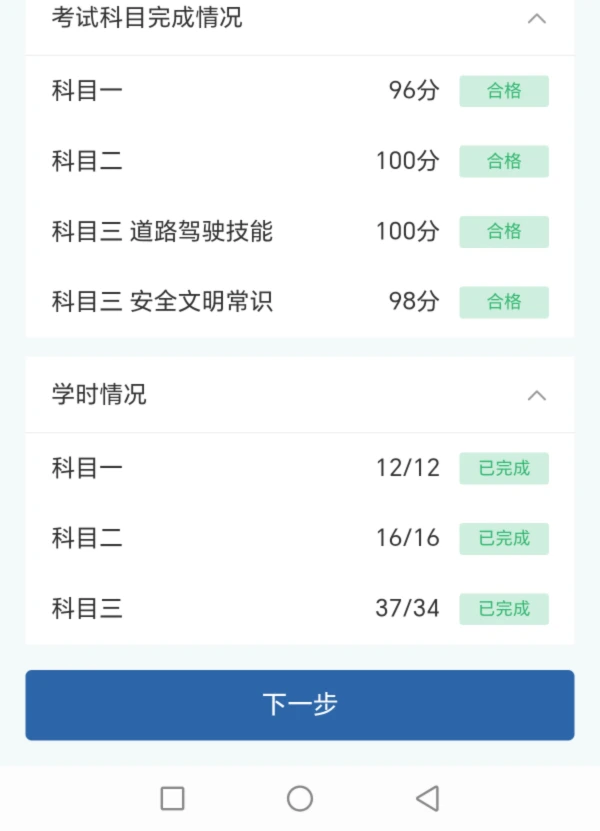600x831 pixels.
Task: Tap the 96分 score text
Action: point(414,91)
